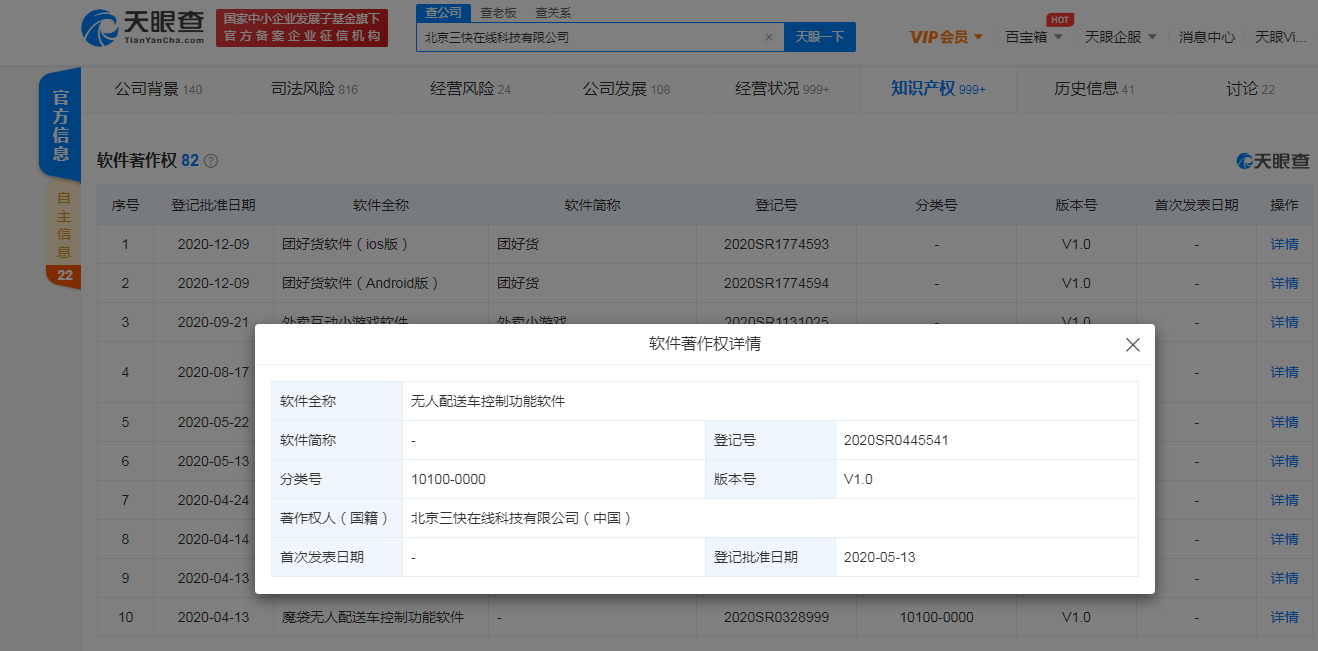Switch to 查老板 search tab
This screenshot has width=1318, height=651.
point(498,13)
